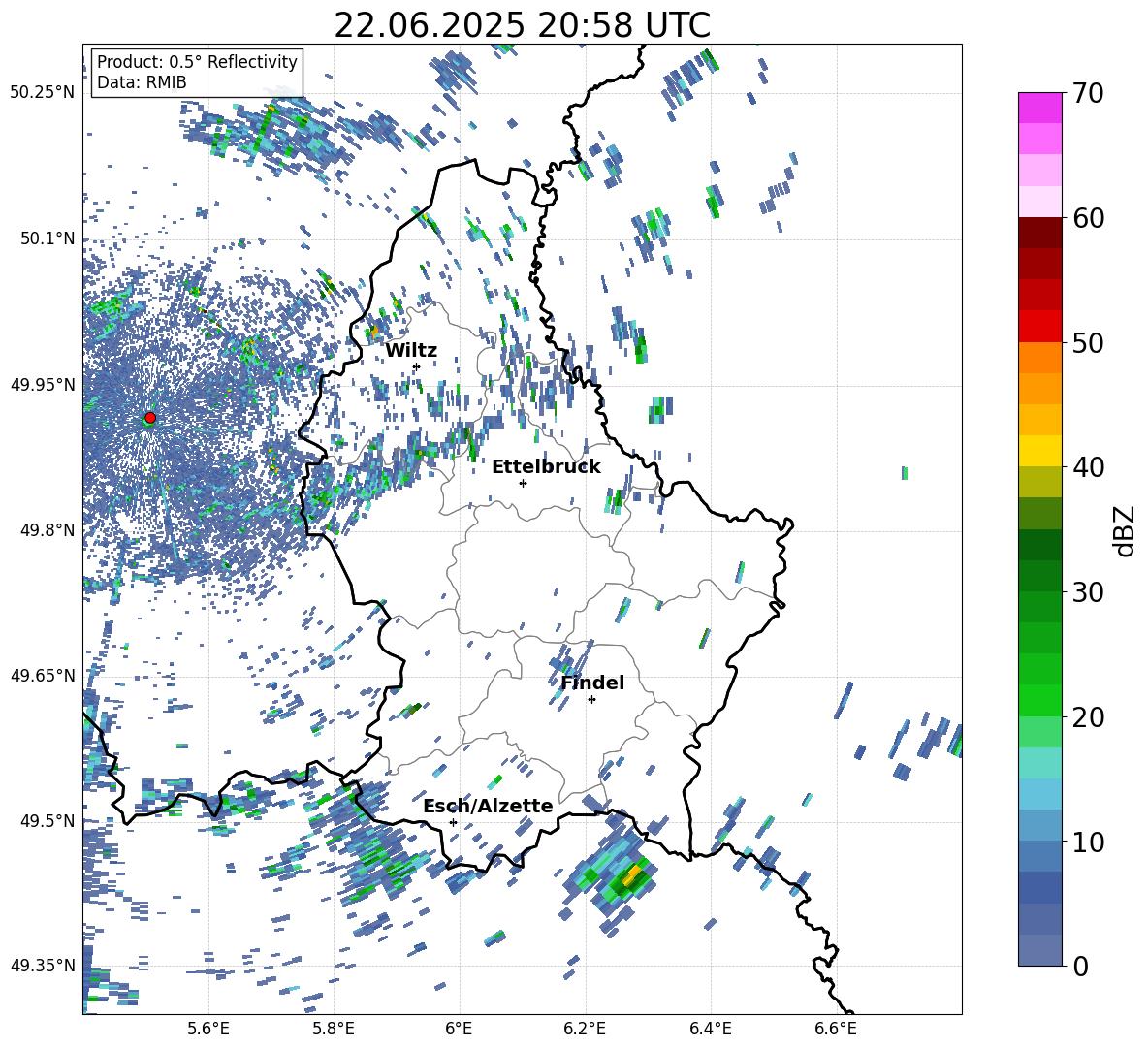Click the 50.25°N latitude label
This screenshot has width=1148, height=1048.
(x=43, y=92)
